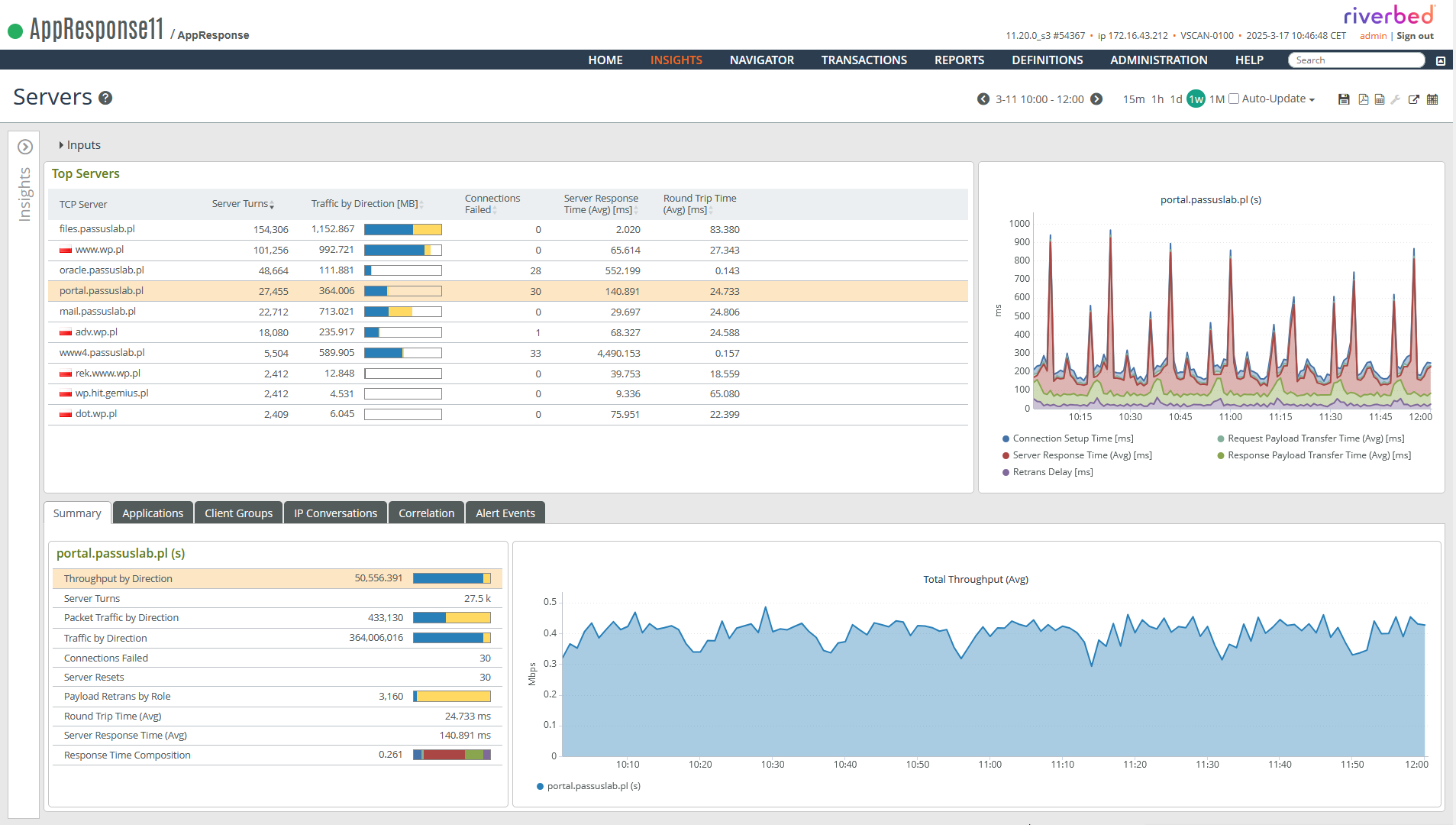Enable the Auto-Update checkbox

pyautogui.click(x=1234, y=99)
